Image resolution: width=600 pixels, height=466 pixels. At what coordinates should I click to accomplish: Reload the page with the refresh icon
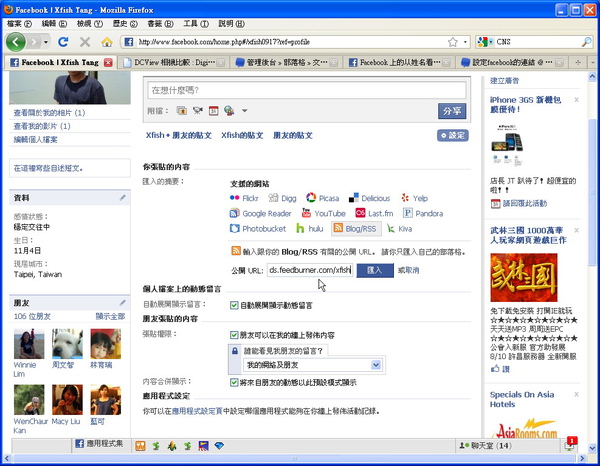63,42
